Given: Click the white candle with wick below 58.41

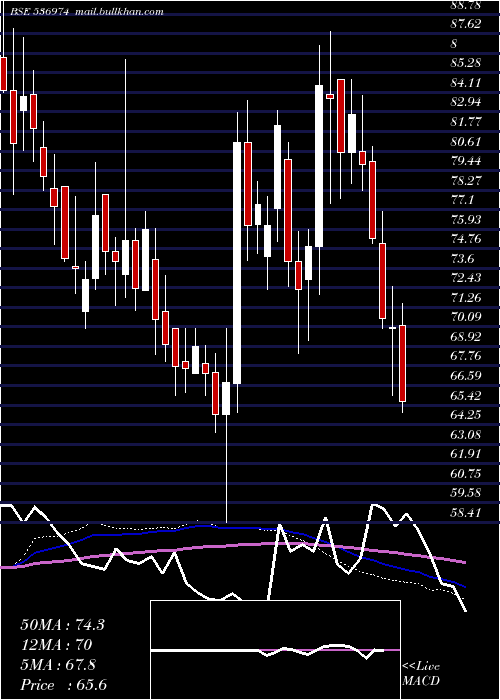Looking at the screenshot, I should pyautogui.click(x=226, y=398).
